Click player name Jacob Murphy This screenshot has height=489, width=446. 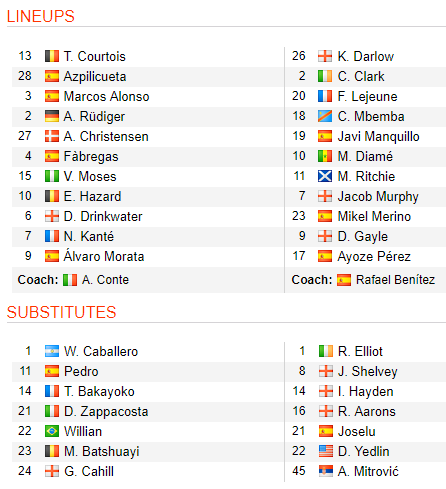coord(378,197)
